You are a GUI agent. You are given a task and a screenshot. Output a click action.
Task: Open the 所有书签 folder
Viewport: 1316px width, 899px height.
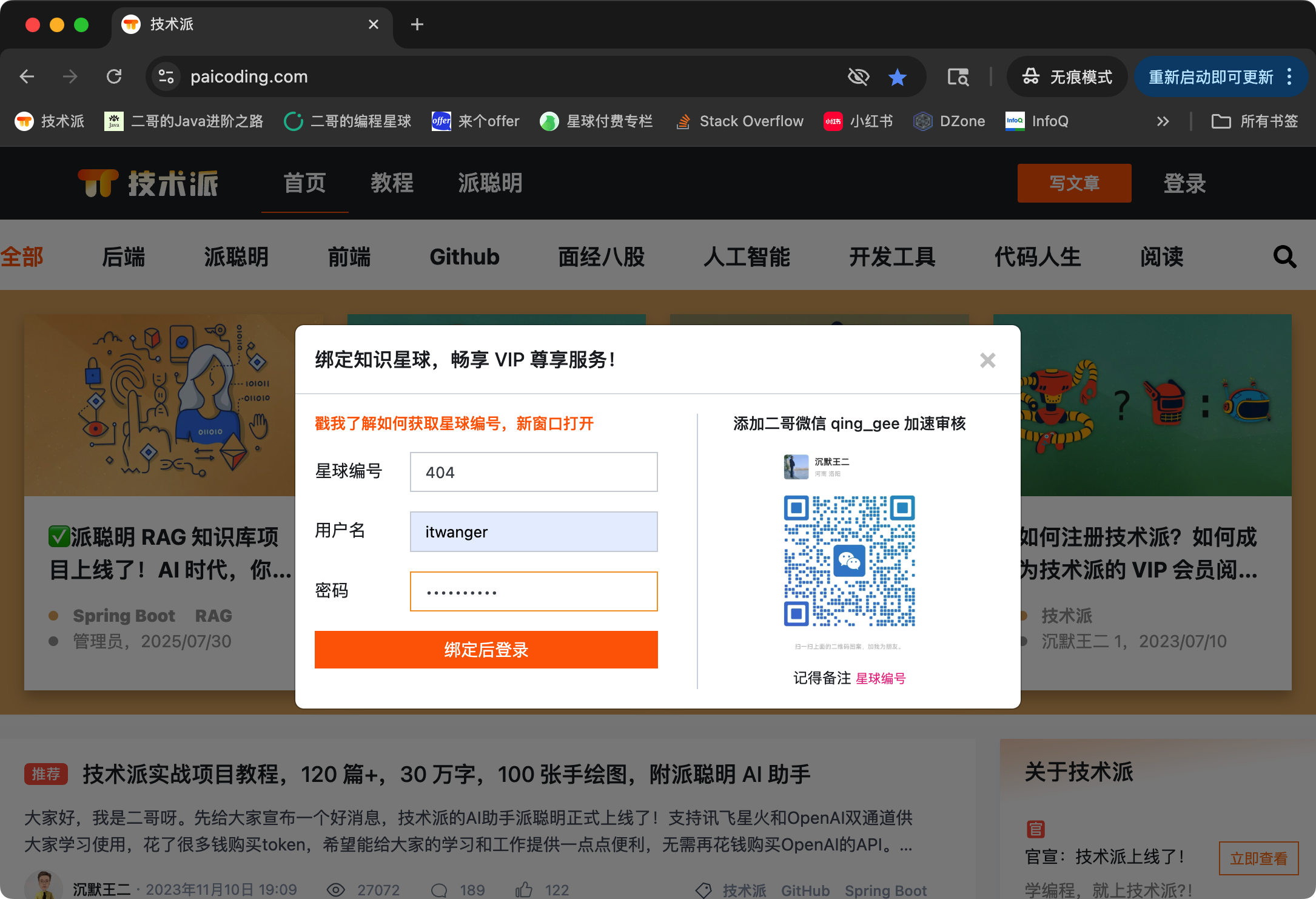(1255, 121)
